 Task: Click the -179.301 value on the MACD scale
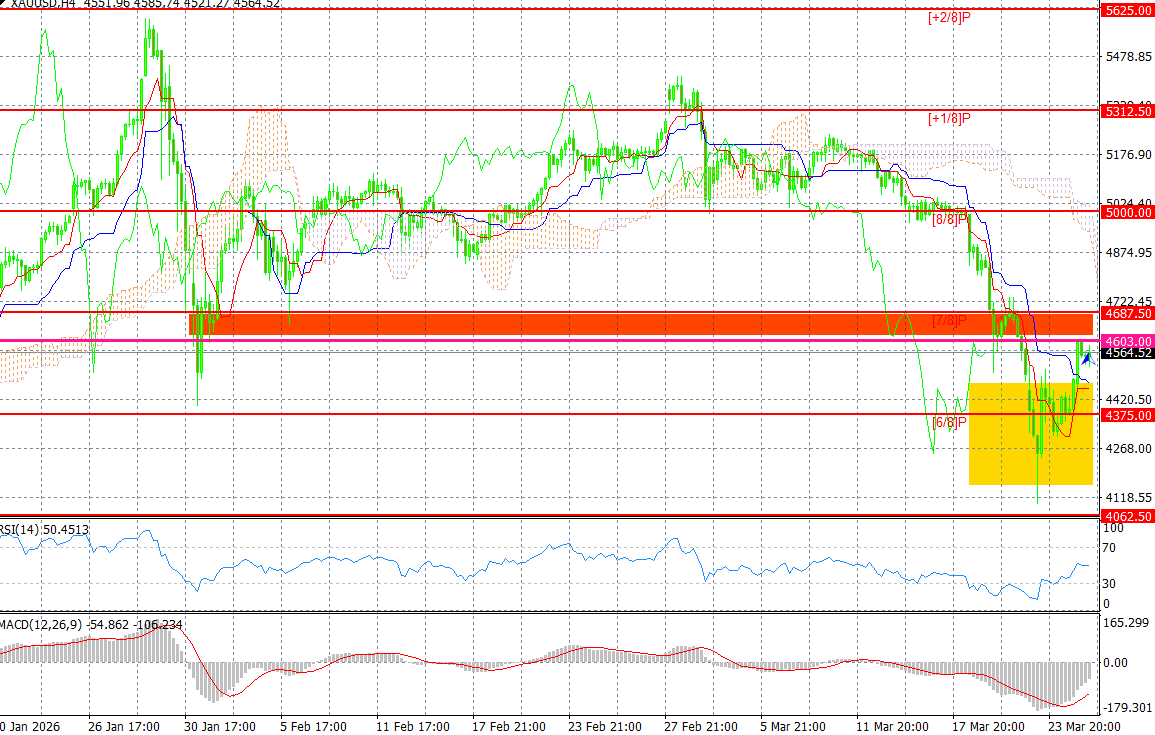1127,708
